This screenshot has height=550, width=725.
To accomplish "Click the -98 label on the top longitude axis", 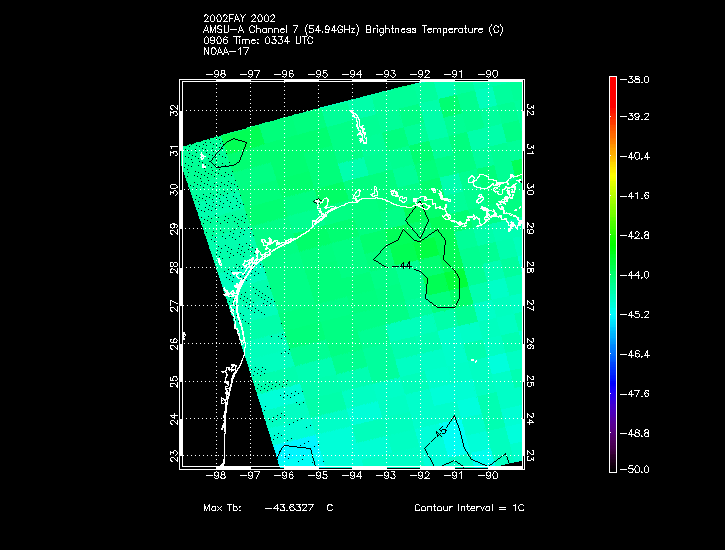I will coord(216,74).
